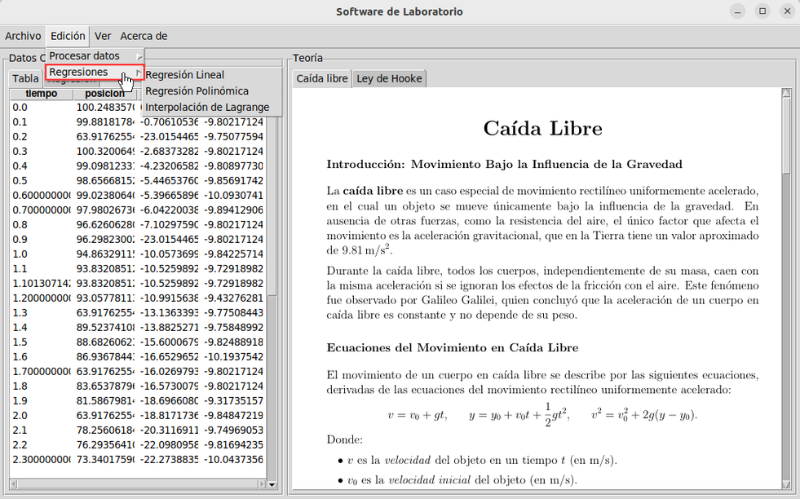Click acceleration value -9.43276281
Viewport: 800px width, 500px height.
point(234,298)
